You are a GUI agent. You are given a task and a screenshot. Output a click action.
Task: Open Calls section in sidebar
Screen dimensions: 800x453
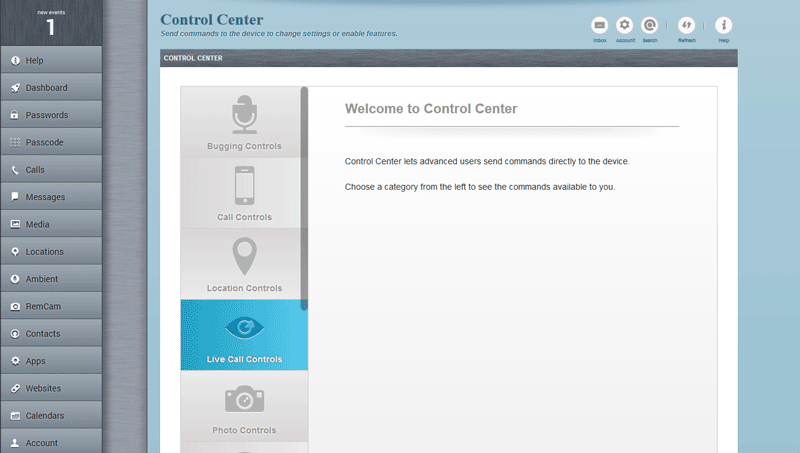tap(51, 170)
